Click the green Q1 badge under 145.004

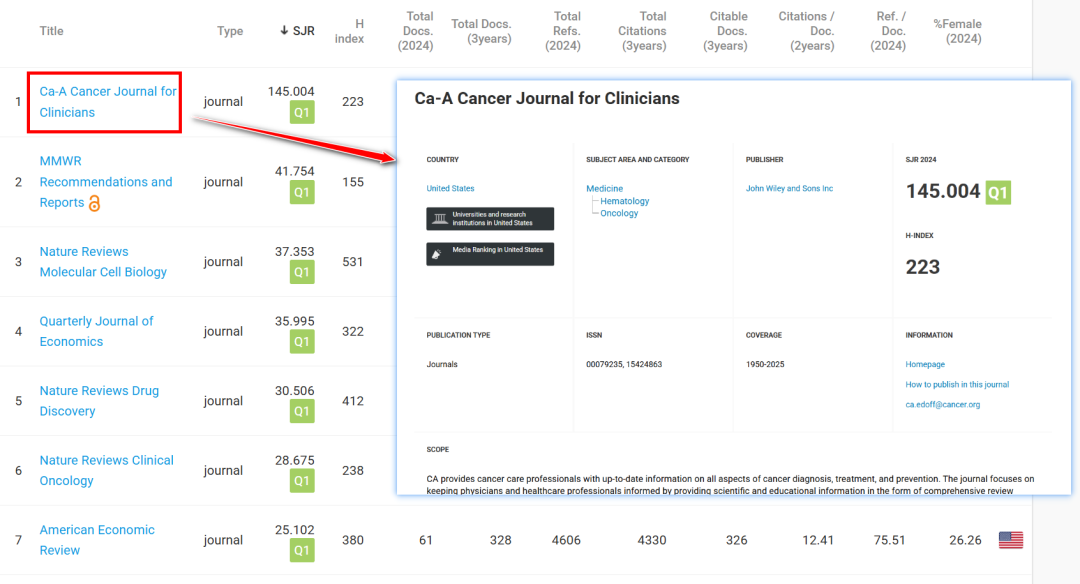(302, 112)
